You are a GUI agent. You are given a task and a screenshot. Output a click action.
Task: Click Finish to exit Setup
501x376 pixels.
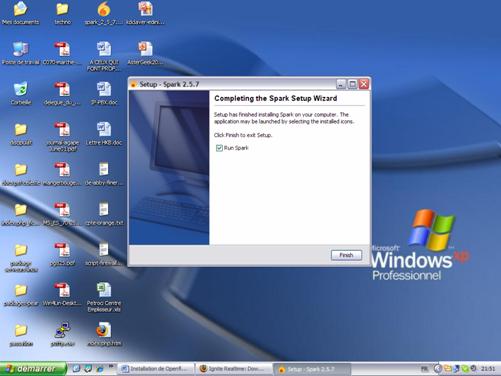[x=346, y=255]
